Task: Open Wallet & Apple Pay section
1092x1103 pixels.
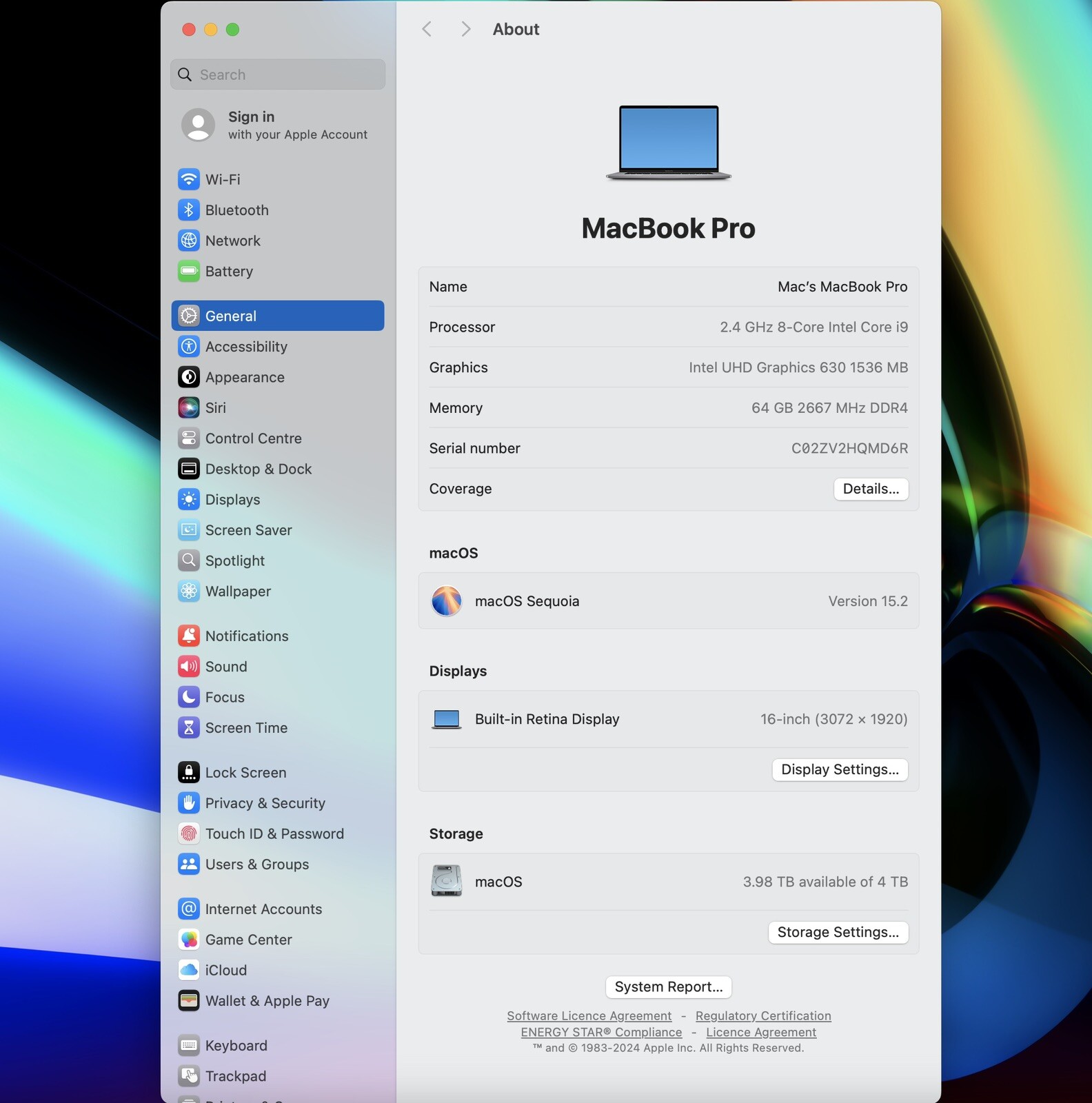Action: [x=278, y=1000]
